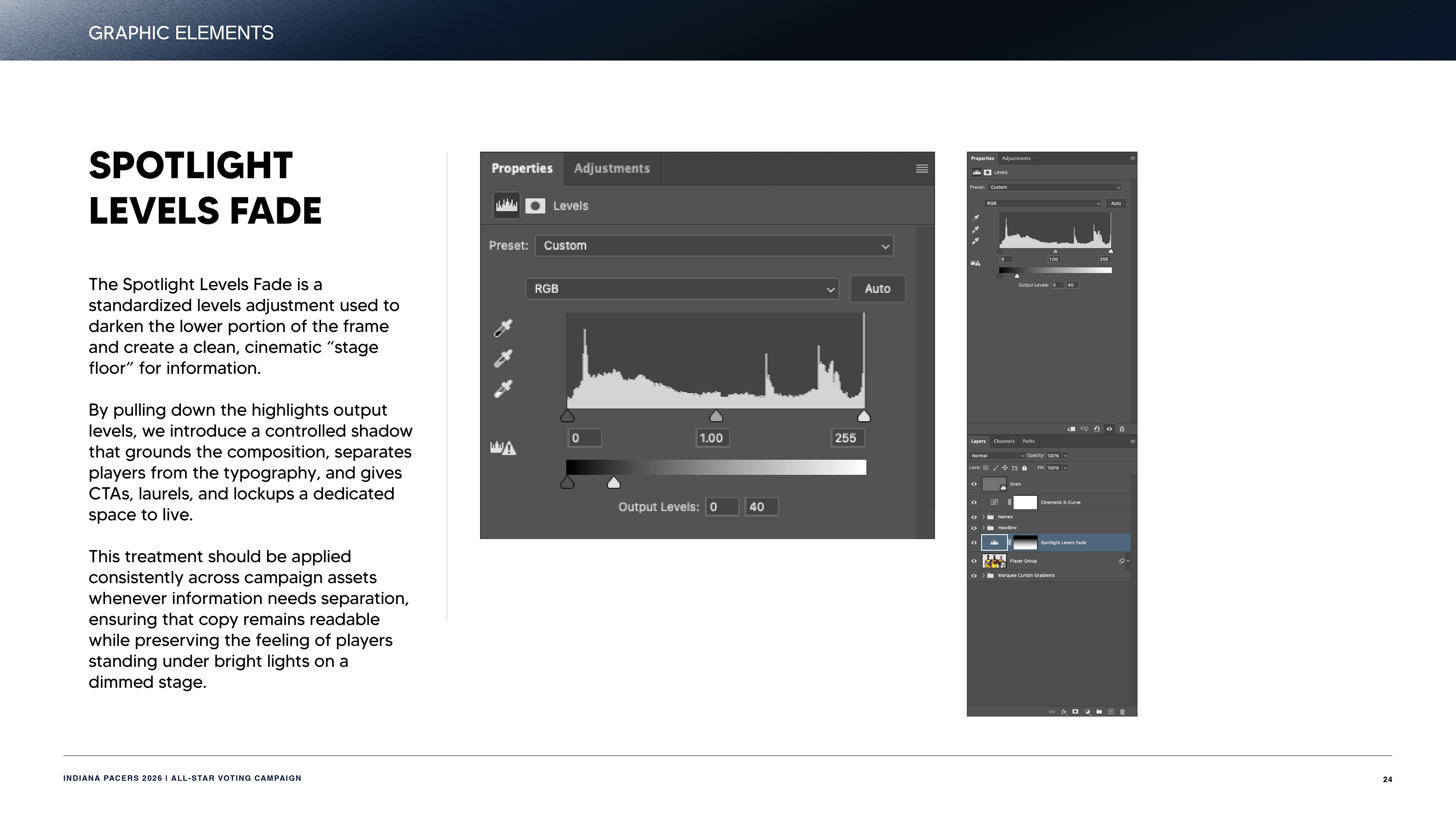Click the new adjustment layer half-circle icon
Screen dimensions: 1456x819
tap(1087, 712)
